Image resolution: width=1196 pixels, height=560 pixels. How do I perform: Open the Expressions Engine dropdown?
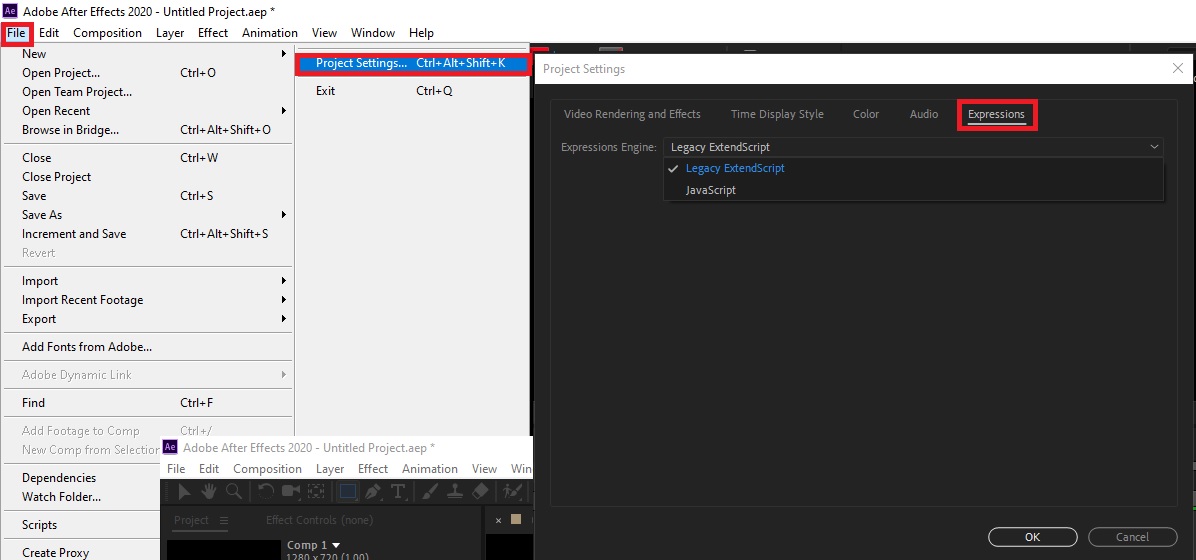pos(912,147)
